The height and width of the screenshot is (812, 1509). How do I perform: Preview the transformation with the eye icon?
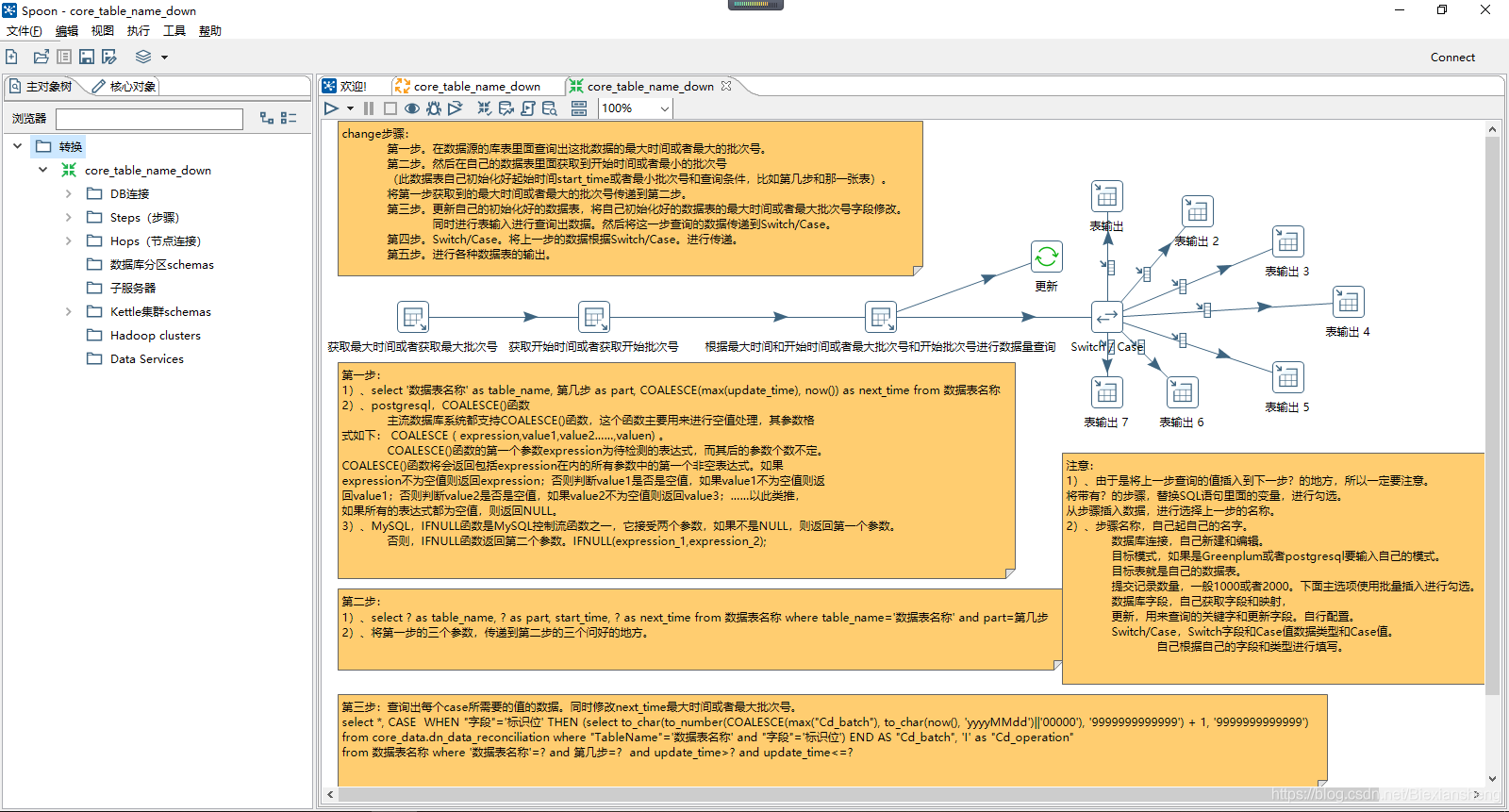tap(412, 108)
